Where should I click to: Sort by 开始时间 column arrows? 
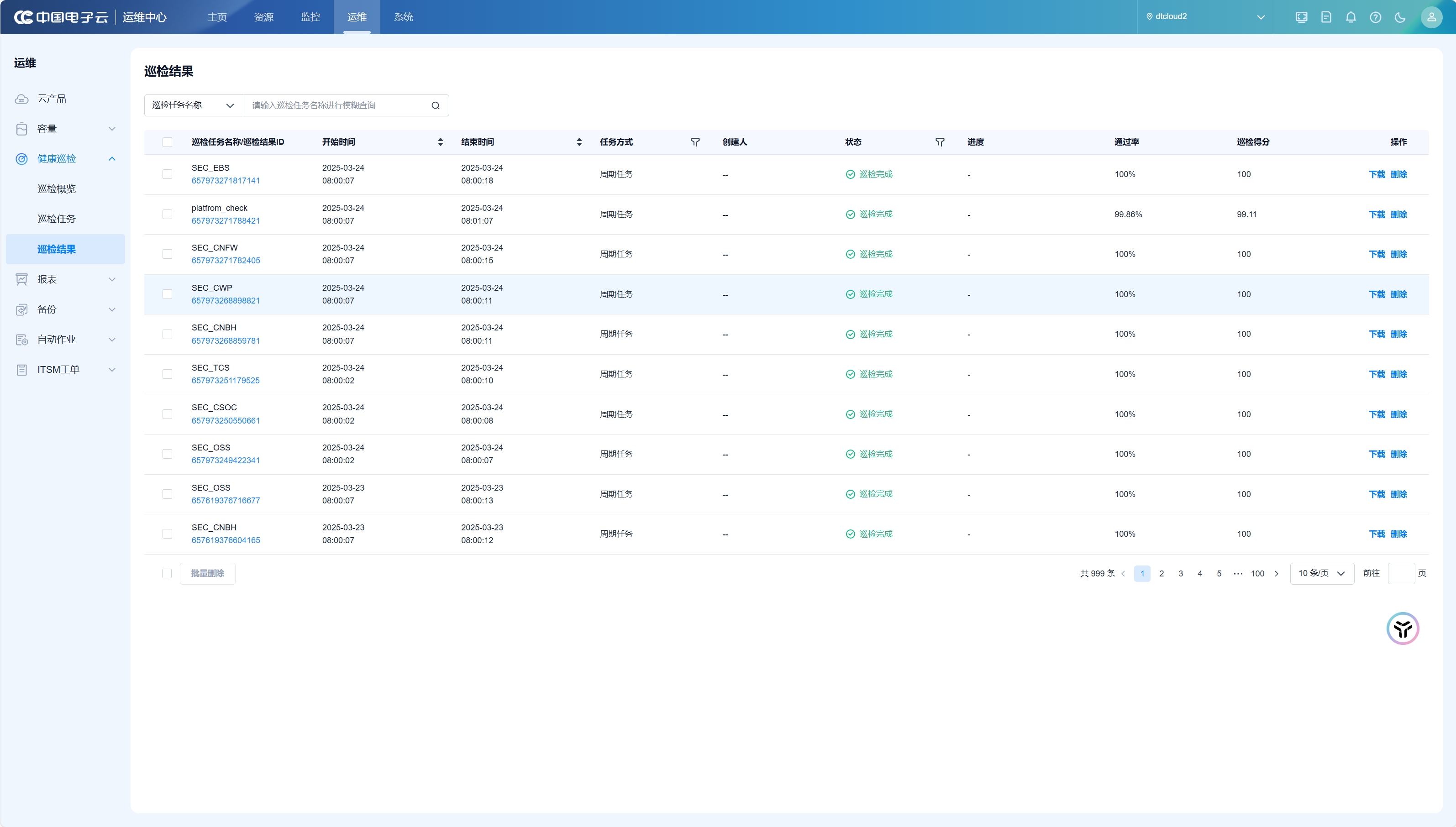[440, 142]
